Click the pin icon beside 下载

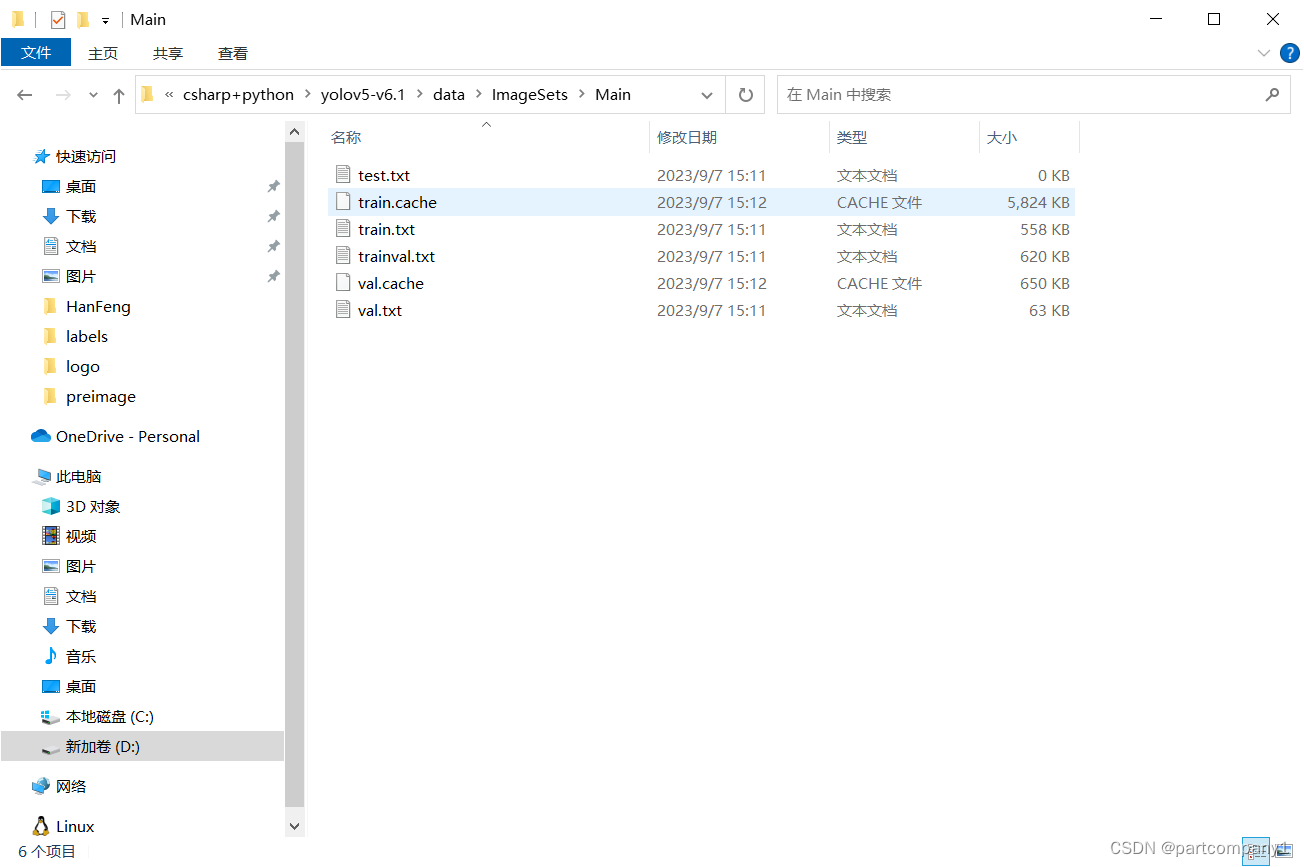(x=273, y=216)
